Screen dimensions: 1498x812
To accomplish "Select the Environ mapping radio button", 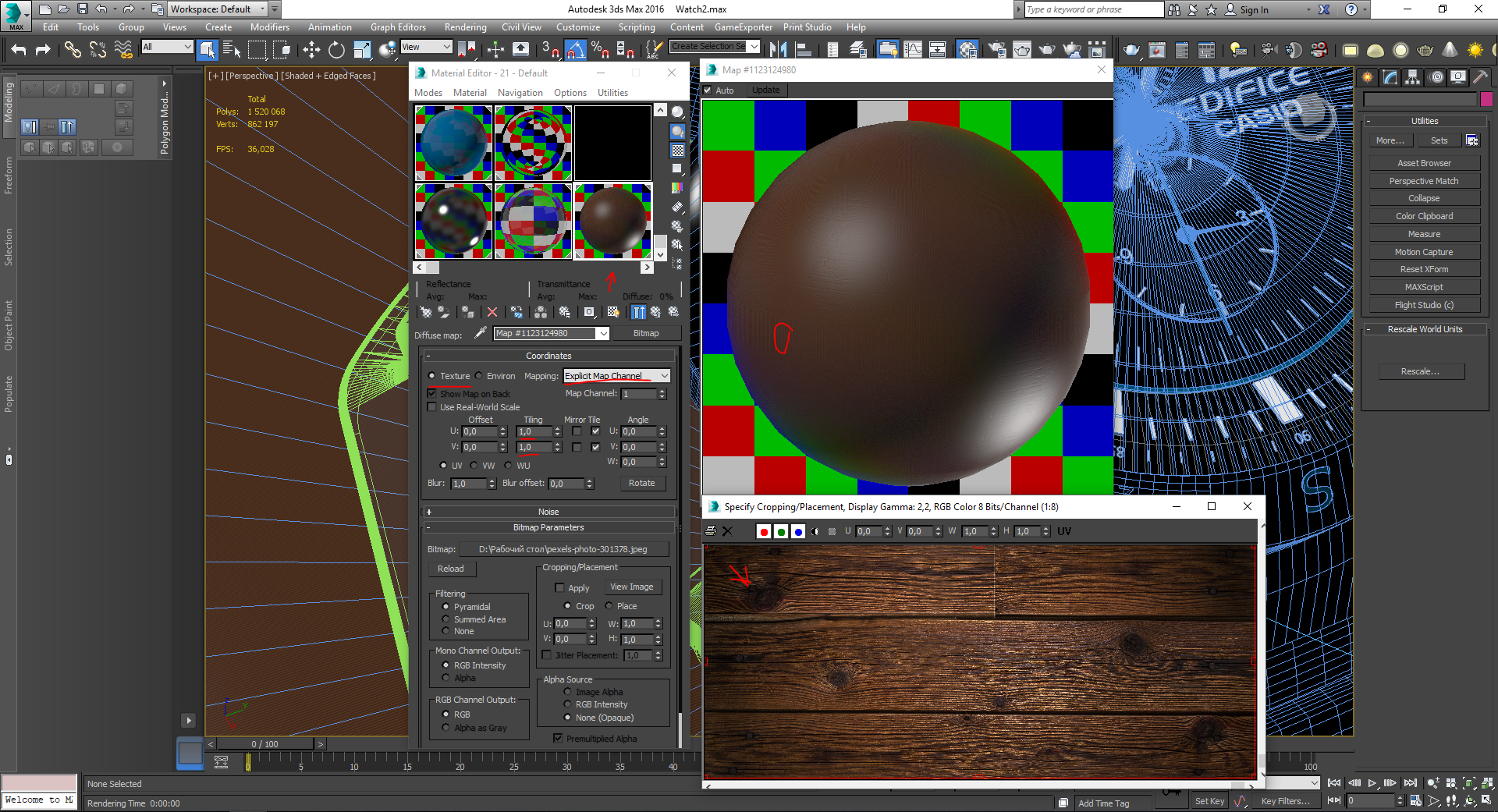I will click(x=479, y=376).
